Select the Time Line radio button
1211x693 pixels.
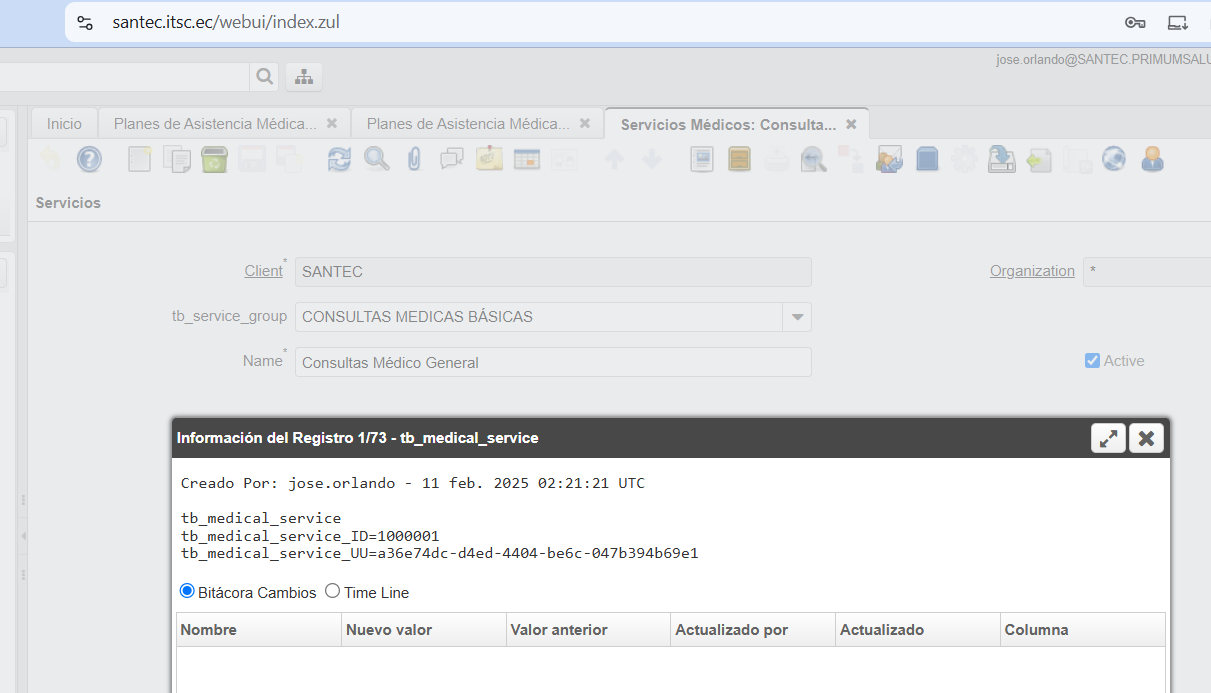click(x=333, y=591)
